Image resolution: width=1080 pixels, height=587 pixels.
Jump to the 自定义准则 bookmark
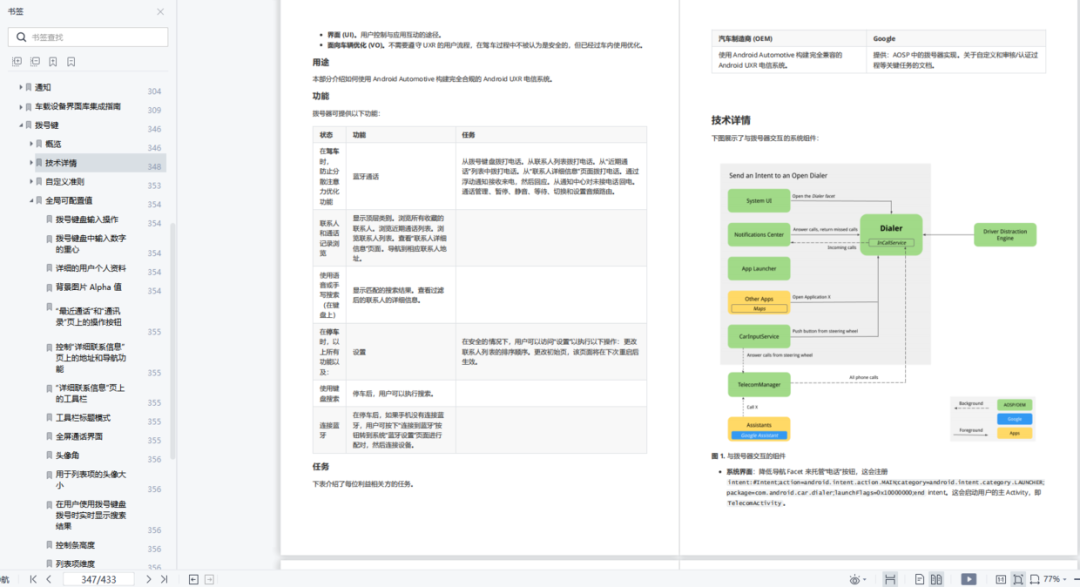pos(65,182)
